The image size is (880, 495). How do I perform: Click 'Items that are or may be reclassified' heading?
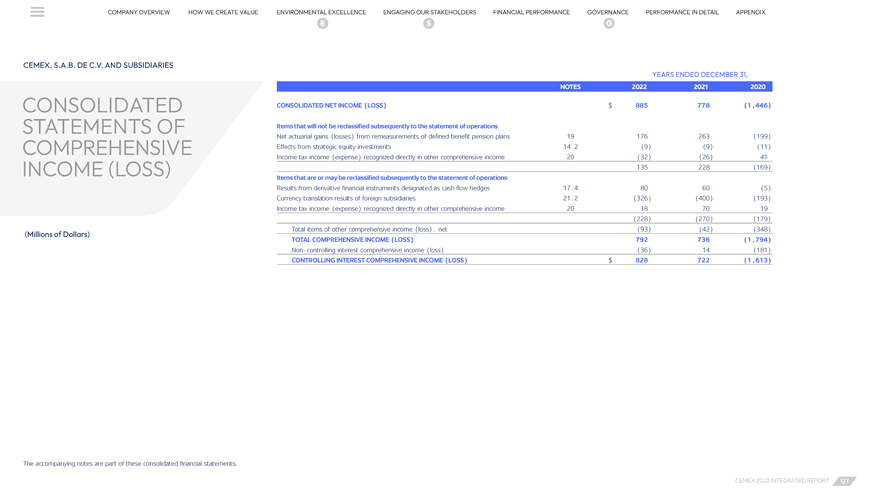(x=392, y=177)
